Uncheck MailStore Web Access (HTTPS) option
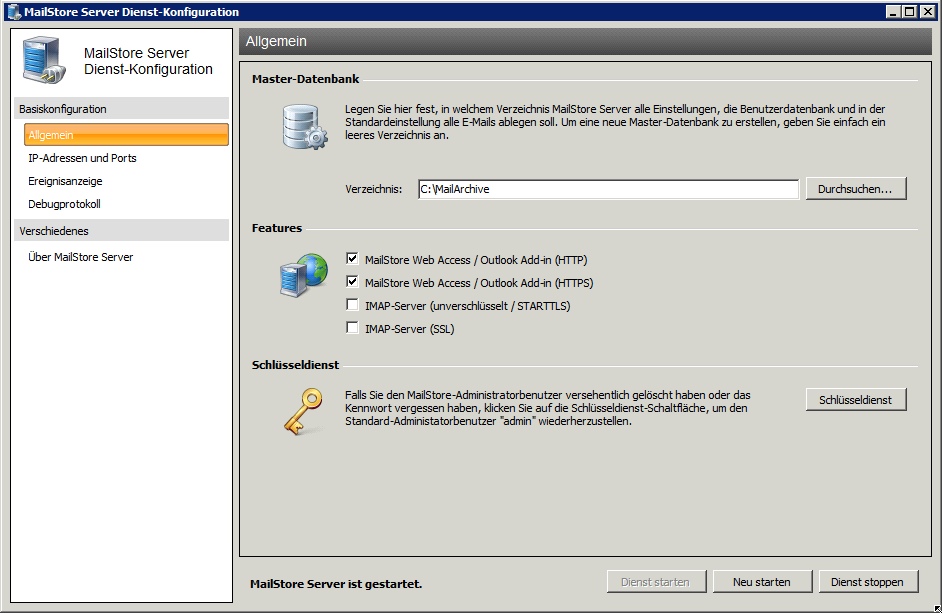The width and height of the screenshot is (942, 613). tap(352, 283)
